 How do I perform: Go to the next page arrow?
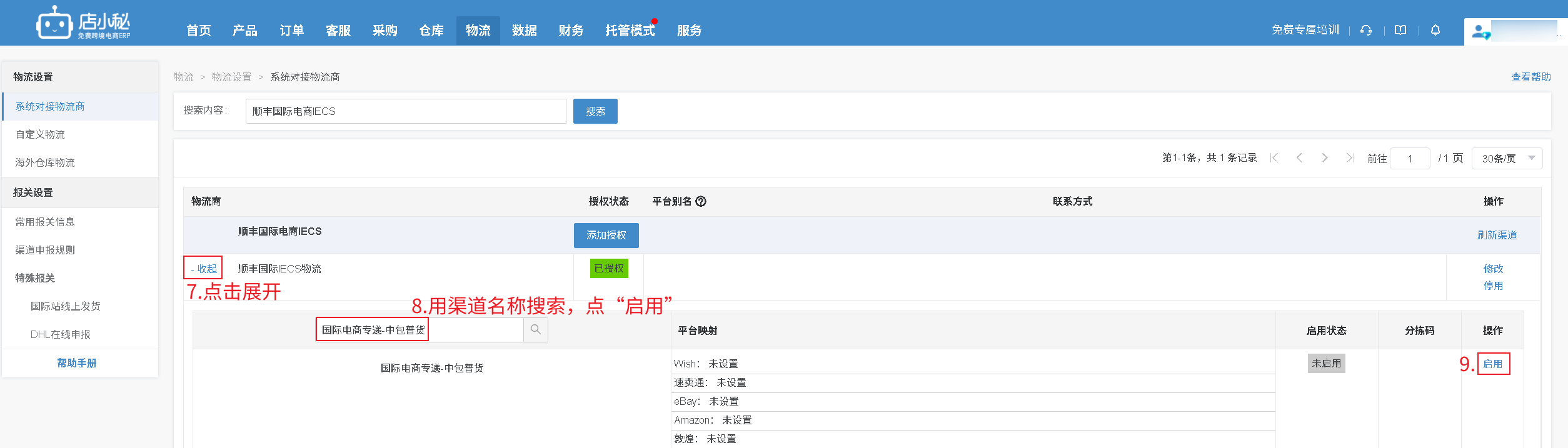[1325, 158]
